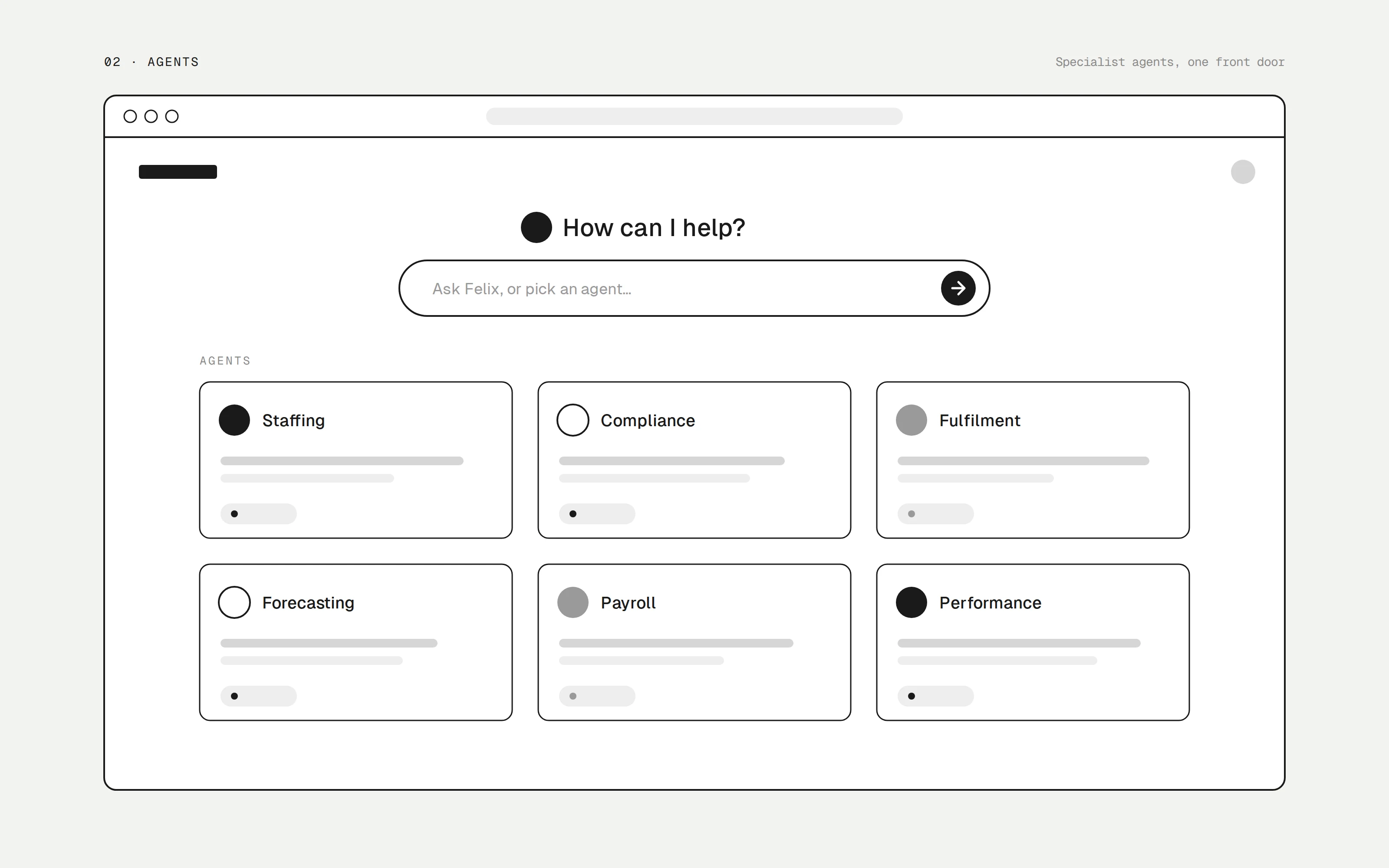1389x868 pixels.
Task: Open the user profile avatar at top right
Action: [x=1243, y=172]
